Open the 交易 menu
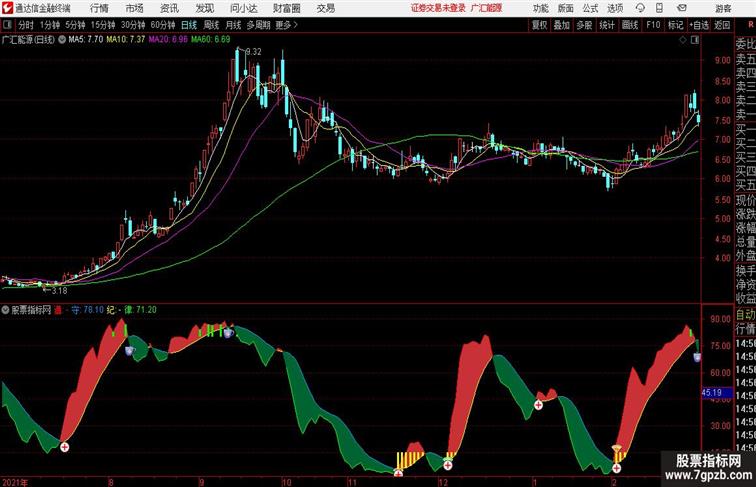The height and width of the screenshot is (487, 756). [x=325, y=8]
